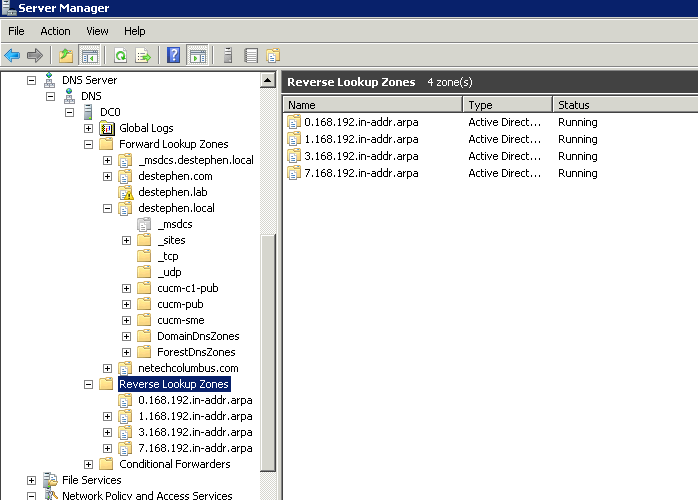Click the Export List toolbar icon
The width and height of the screenshot is (698, 500).
[x=143, y=56]
